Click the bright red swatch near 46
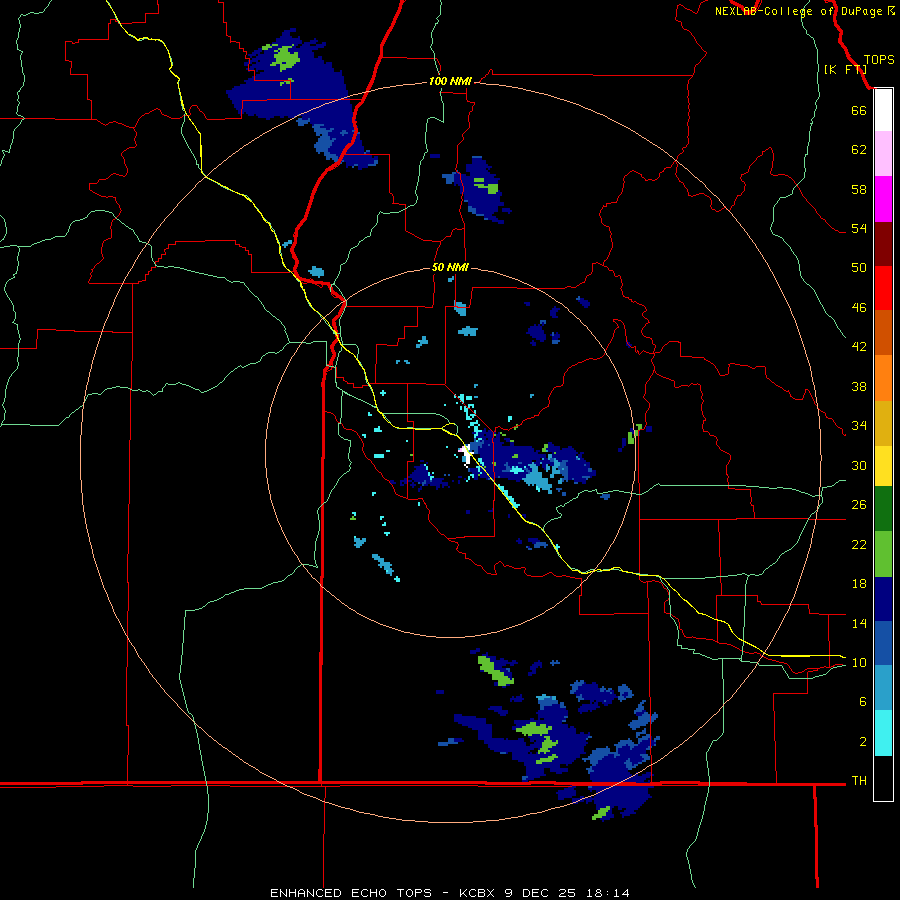 [x=883, y=288]
